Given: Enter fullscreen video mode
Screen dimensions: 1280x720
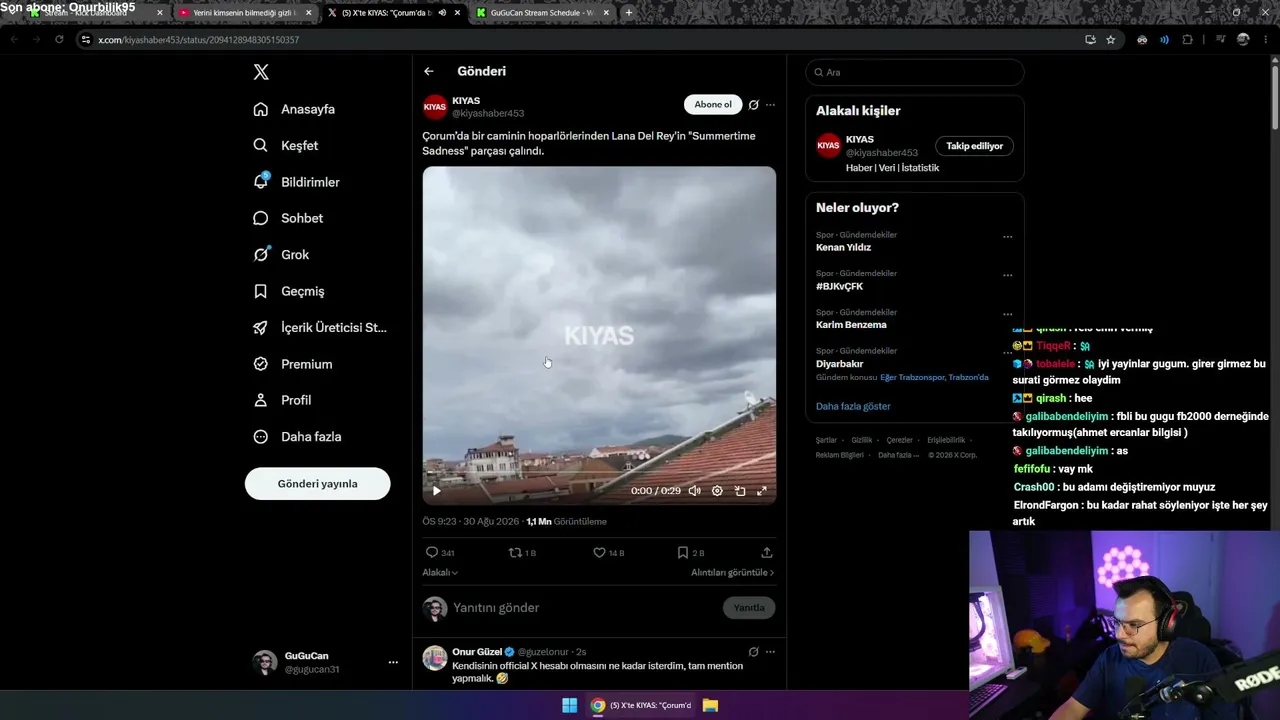Looking at the screenshot, I should point(762,490).
